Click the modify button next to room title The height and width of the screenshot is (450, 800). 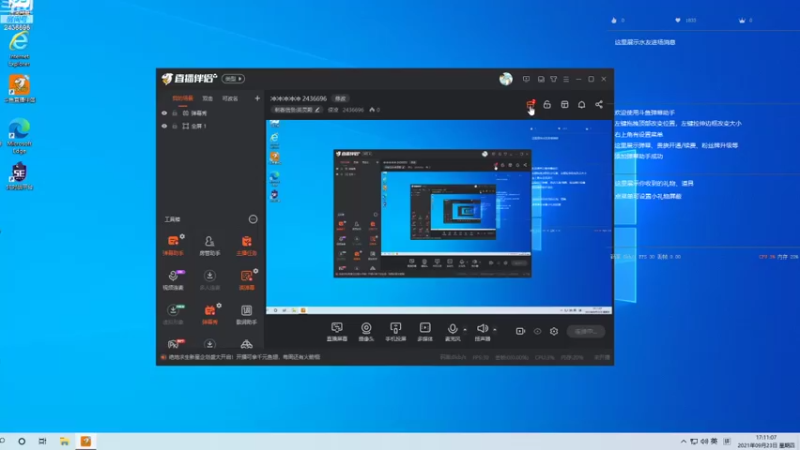(x=340, y=98)
